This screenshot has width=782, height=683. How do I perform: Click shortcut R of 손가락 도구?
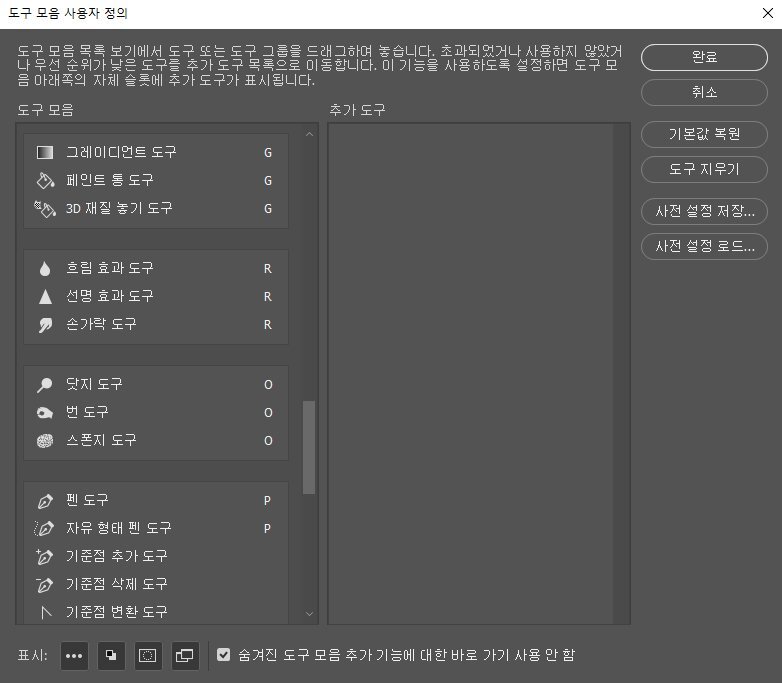click(268, 325)
